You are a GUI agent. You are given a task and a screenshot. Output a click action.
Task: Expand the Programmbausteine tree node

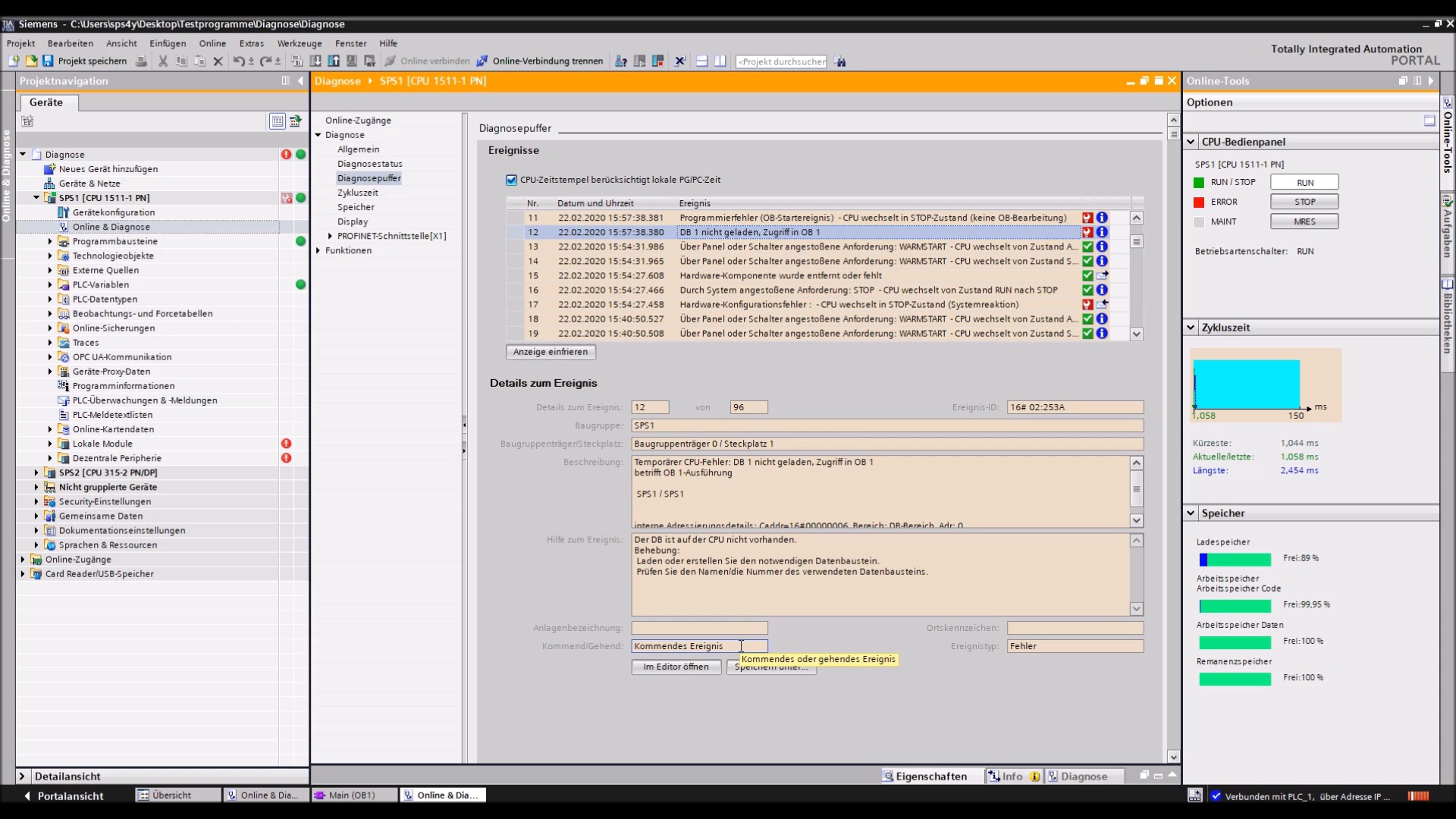coord(50,241)
